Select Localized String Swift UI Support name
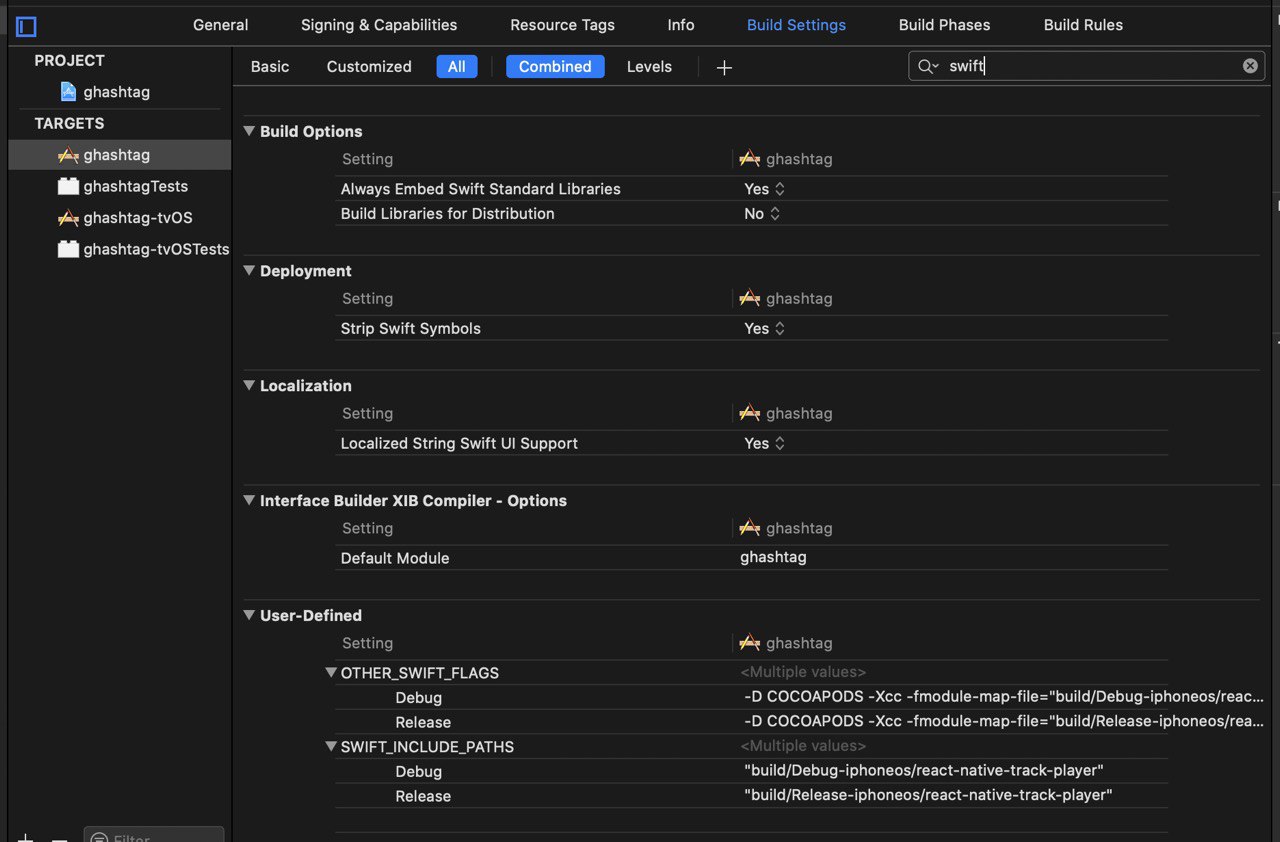This screenshot has width=1280, height=842. 459,444
